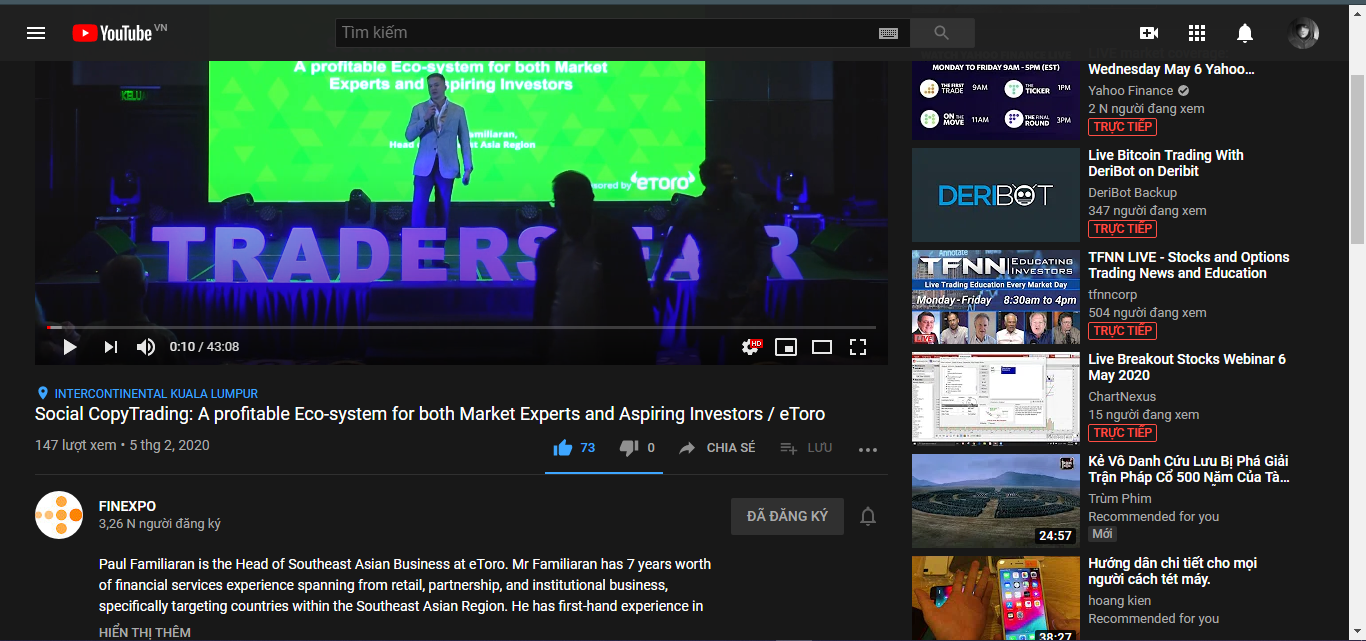Open Kẻ Vô Danh Cứu Lưu video title
This screenshot has height=641, width=1366.
(x=1189, y=469)
